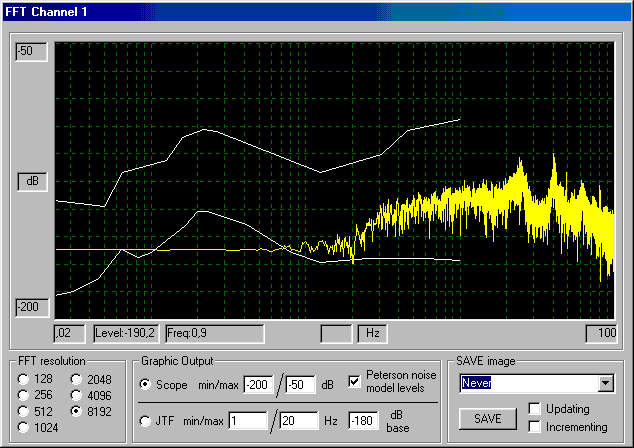The image size is (634, 448).
Task: Edit JTF maximum Hz field 20
Action: pos(298,421)
